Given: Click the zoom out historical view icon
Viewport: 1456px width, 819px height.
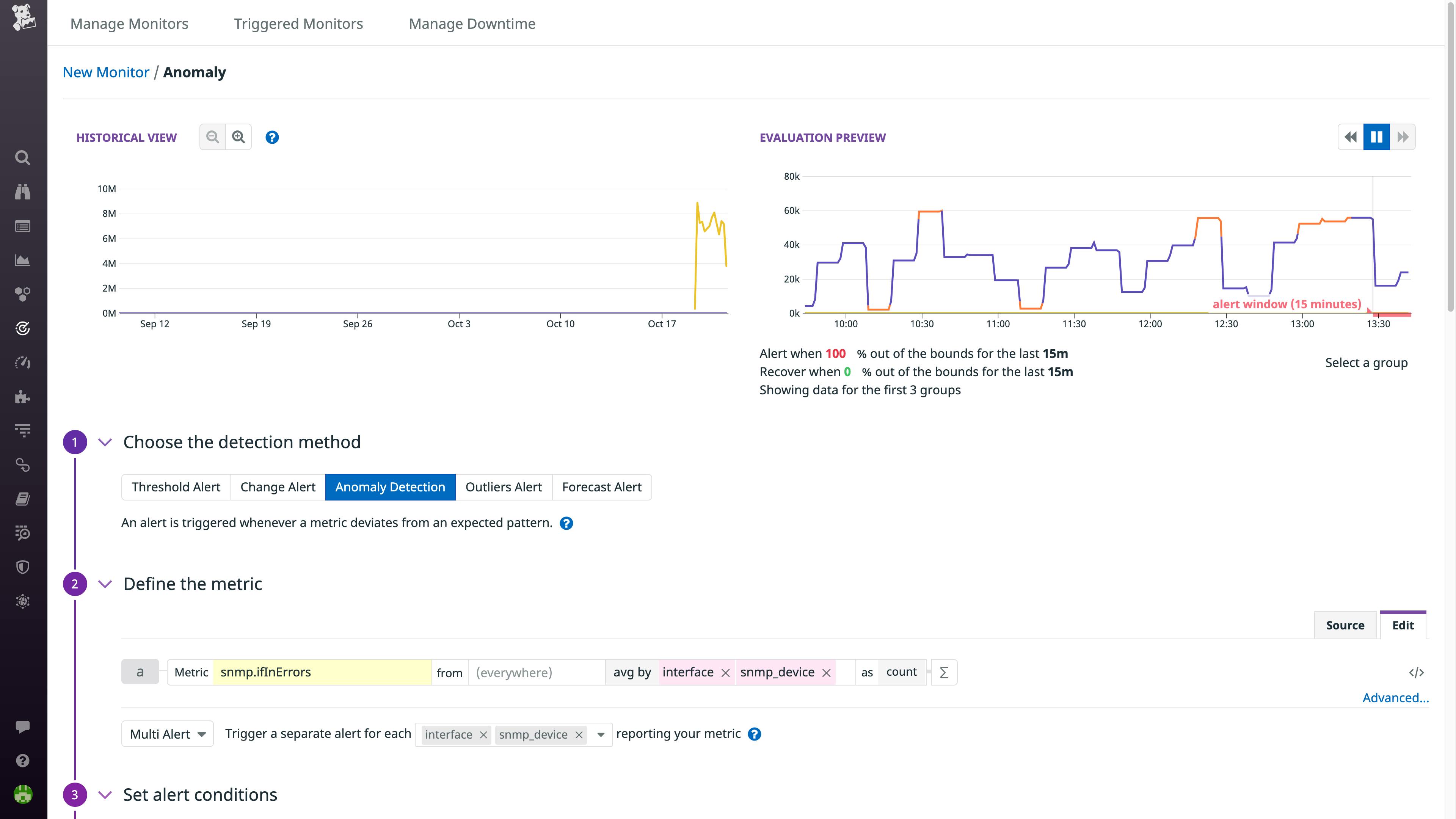Looking at the screenshot, I should tap(212, 137).
